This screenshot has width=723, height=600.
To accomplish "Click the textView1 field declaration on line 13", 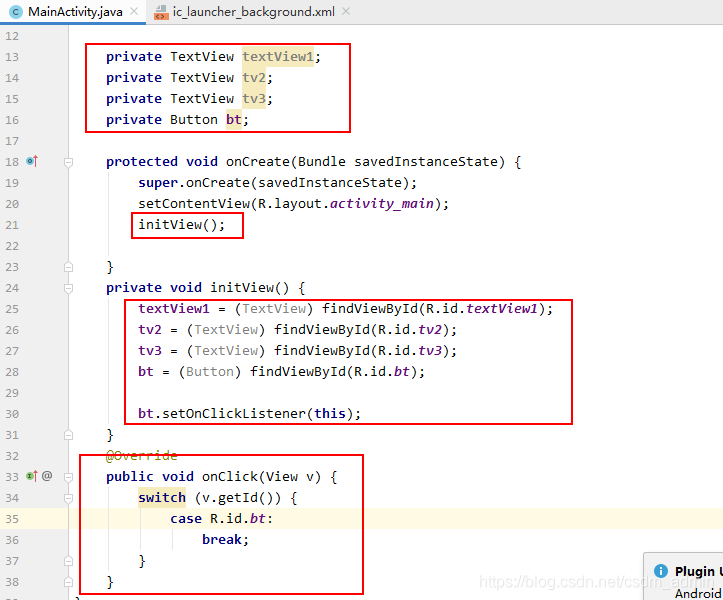I will (278, 56).
